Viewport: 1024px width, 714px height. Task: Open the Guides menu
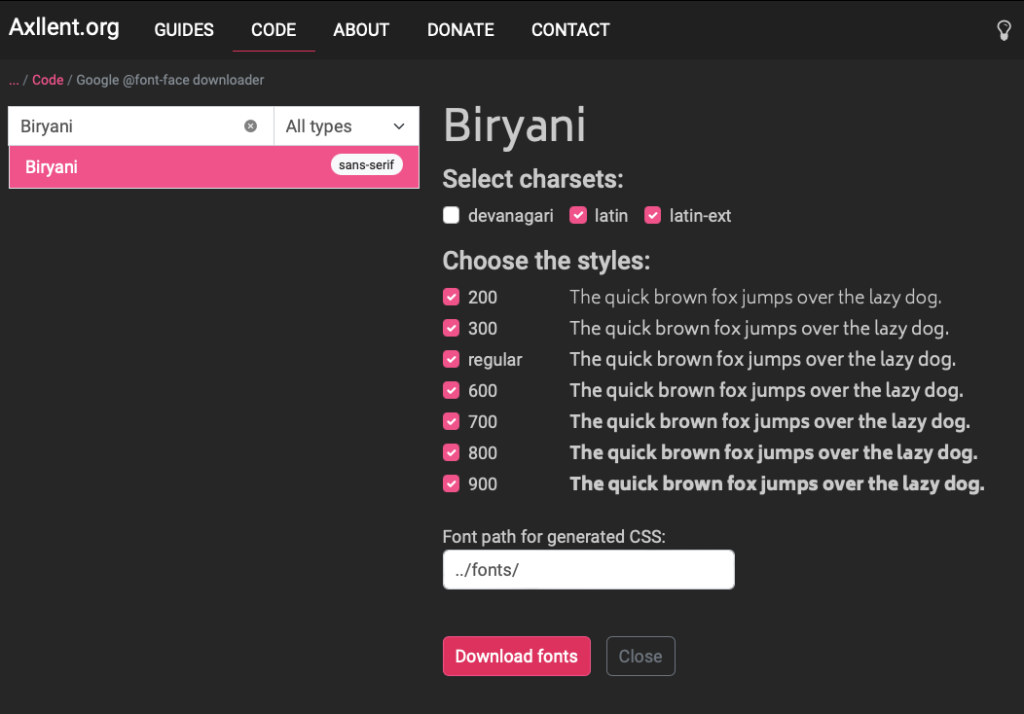[x=184, y=30]
